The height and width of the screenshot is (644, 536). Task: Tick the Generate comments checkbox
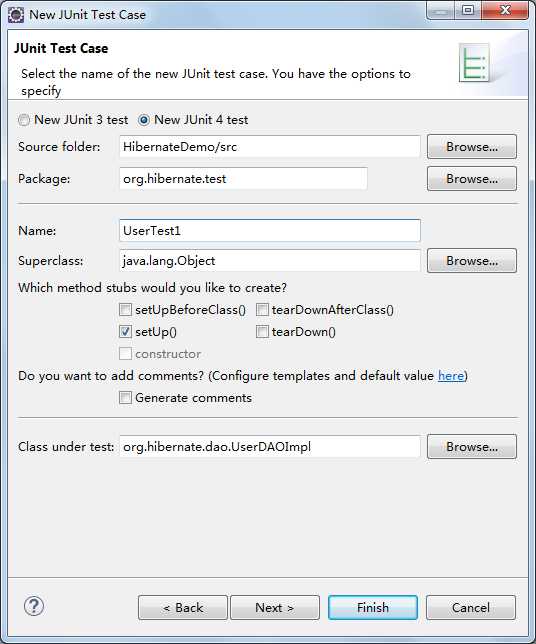125,398
